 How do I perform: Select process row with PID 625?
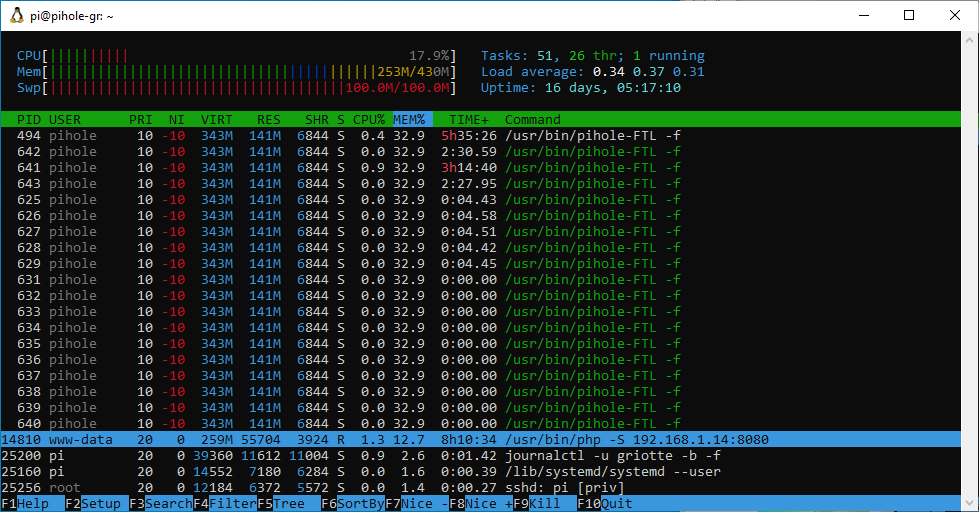coord(481,200)
